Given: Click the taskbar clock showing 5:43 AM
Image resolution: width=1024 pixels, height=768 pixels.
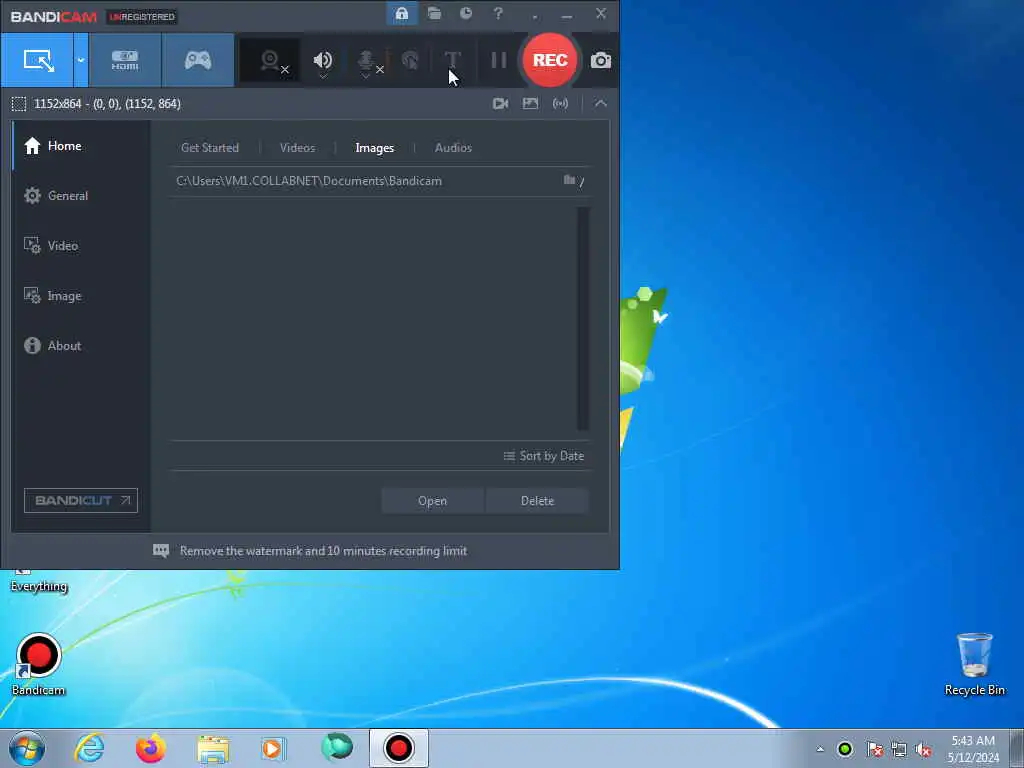Looking at the screenshot, I should pyautogui.click(x=973, y=749).
